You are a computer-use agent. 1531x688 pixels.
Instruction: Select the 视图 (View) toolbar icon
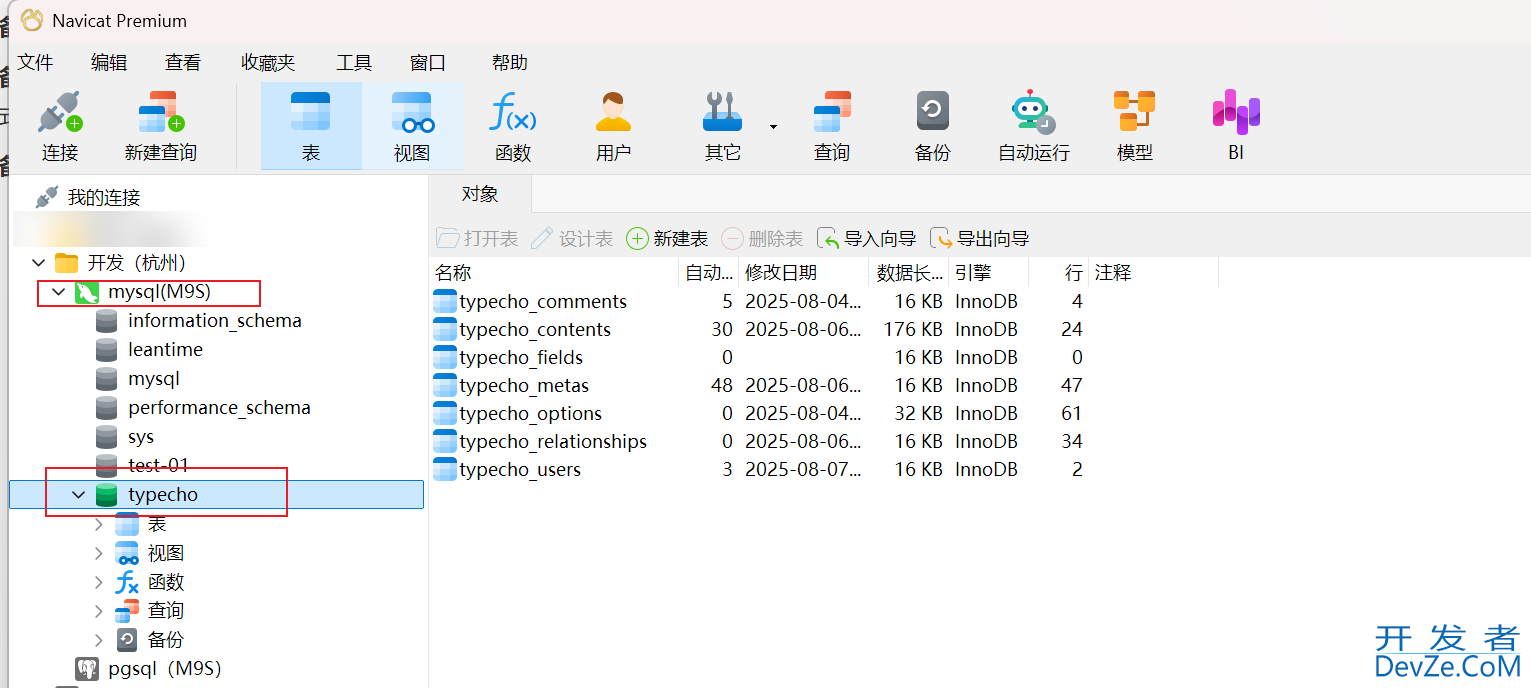(x=412, y=113)
